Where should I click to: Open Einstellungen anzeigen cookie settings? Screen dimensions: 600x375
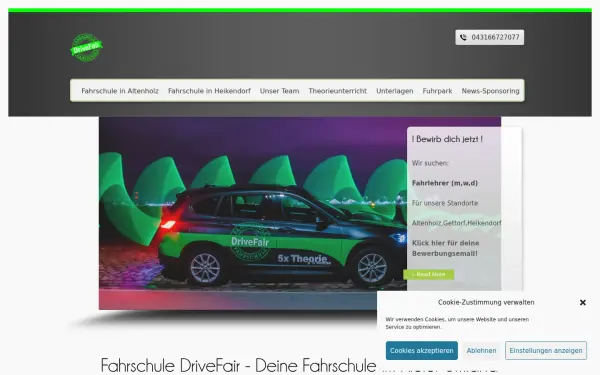pyautogui.click(x=546, y=351)
